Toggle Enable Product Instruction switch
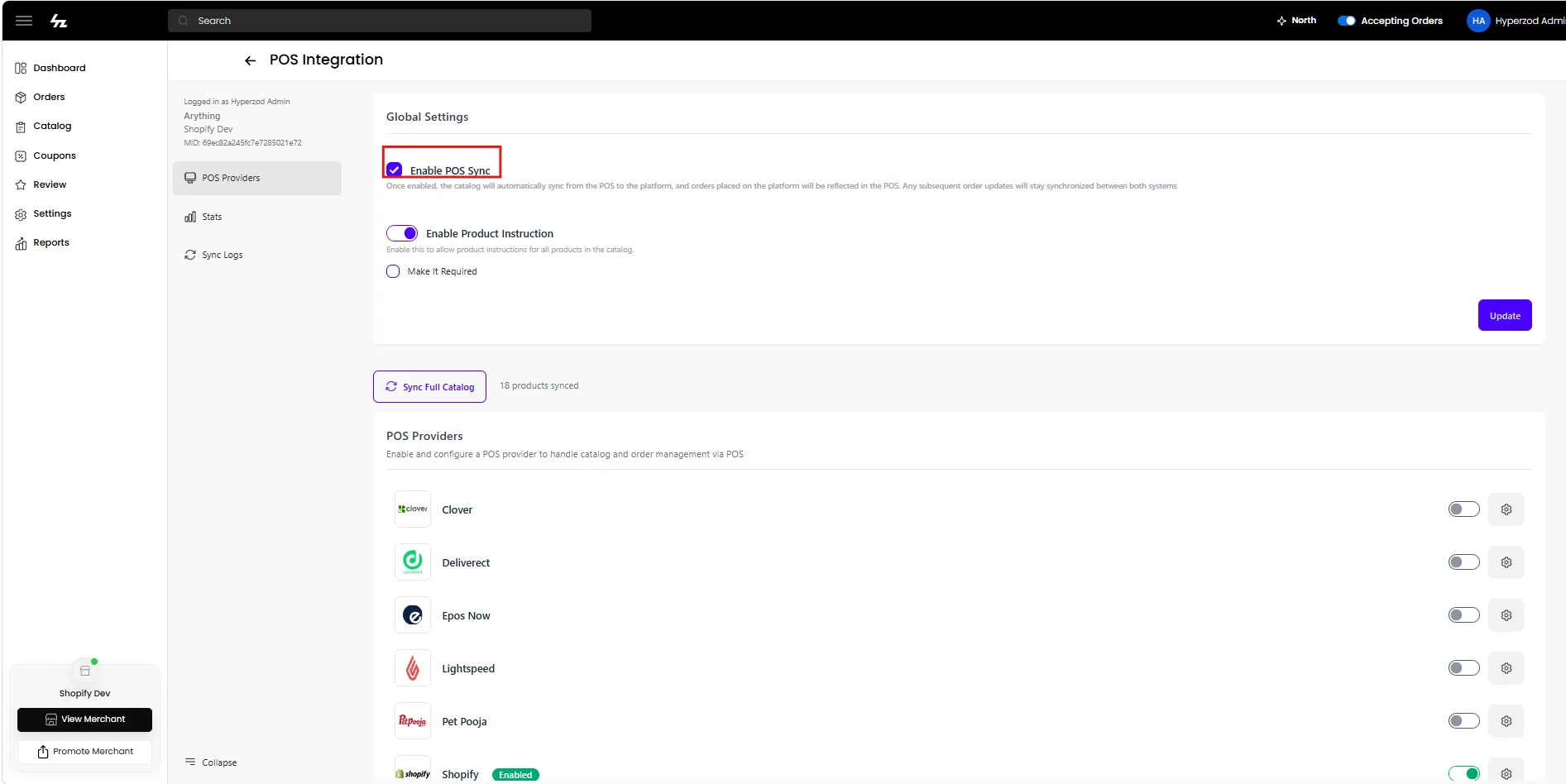Screen dimensions: 1566x784 (x=402, y=233)
